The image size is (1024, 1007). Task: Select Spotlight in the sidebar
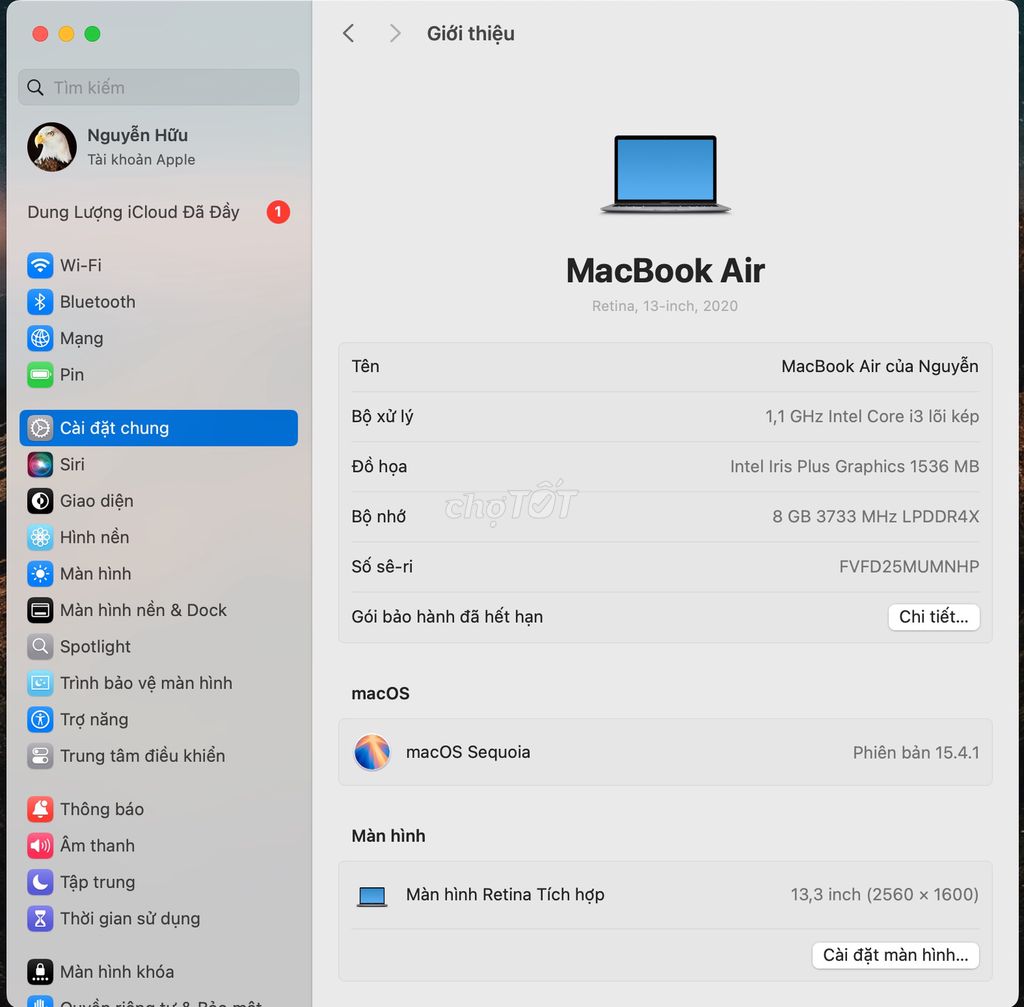tap(159, 647)
